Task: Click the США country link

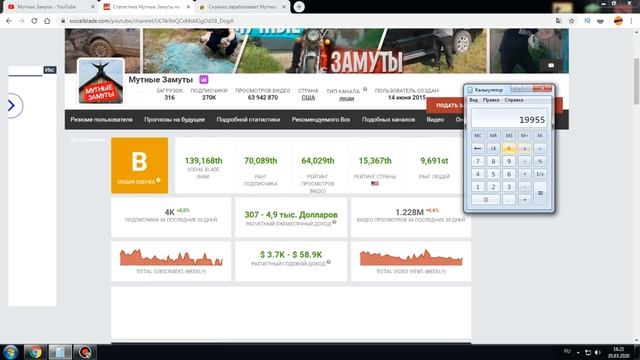Action: (308, 98)
